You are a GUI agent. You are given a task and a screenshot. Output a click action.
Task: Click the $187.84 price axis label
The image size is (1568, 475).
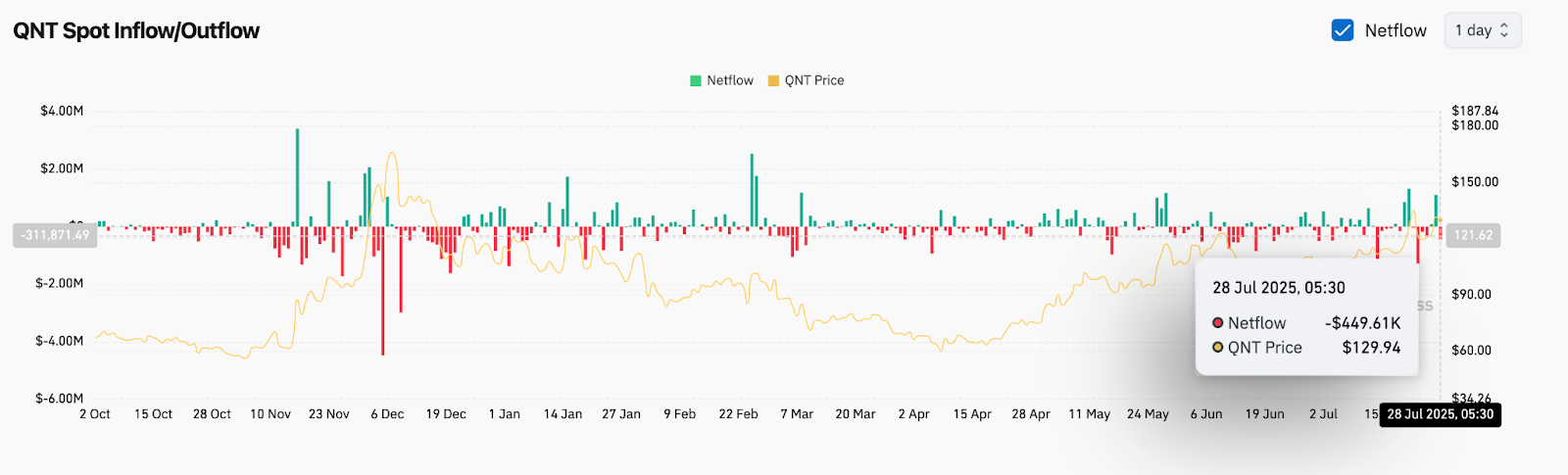(x=1475, y=111)
